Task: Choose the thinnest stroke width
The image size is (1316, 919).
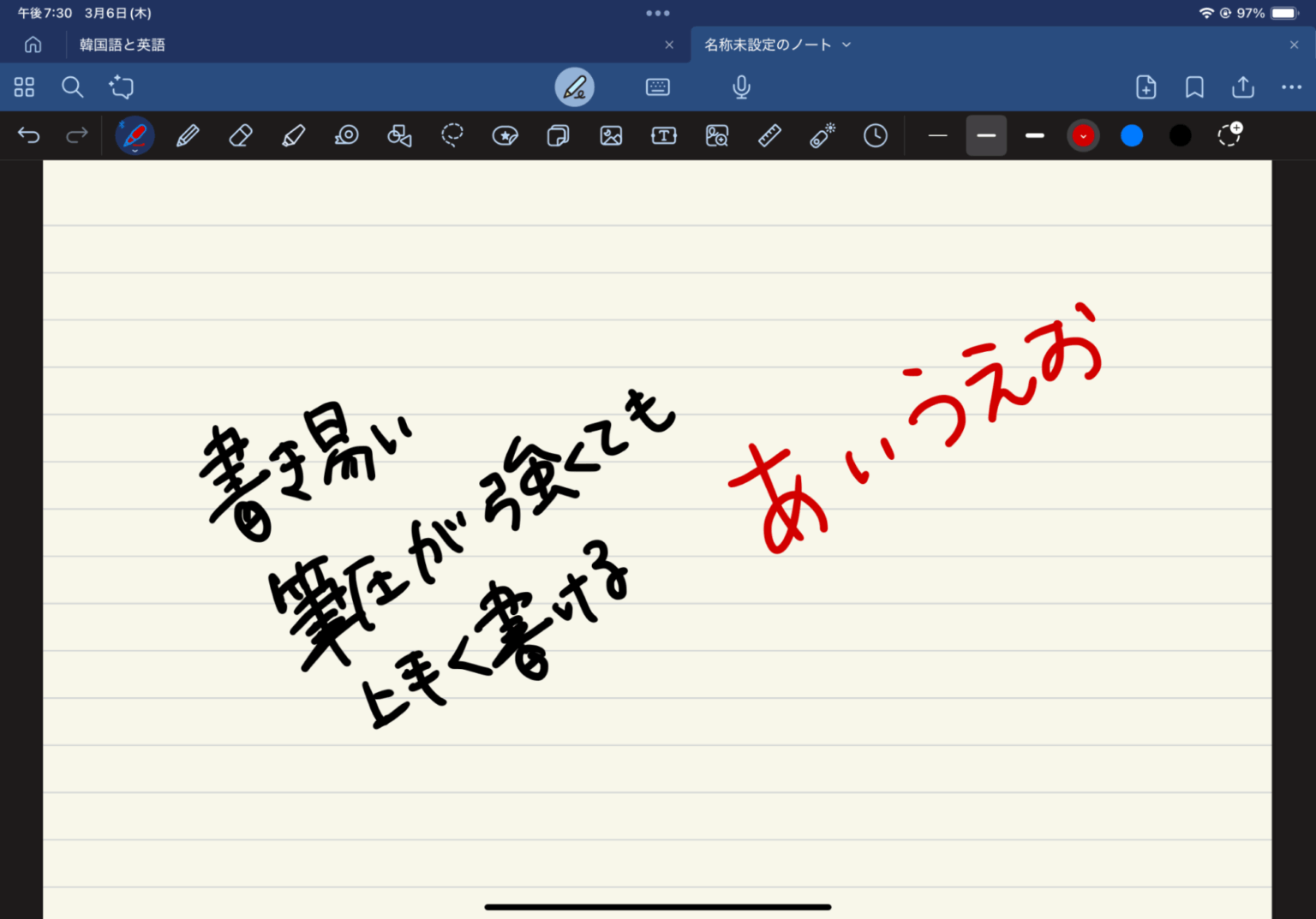Action: click(x=938, y=135)
